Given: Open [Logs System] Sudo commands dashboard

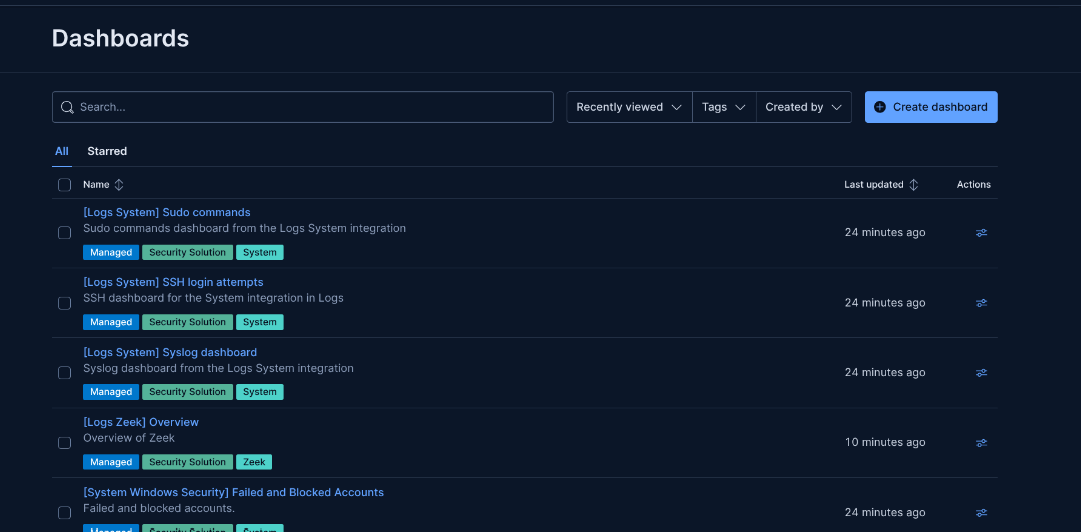Looking at the screenshot, I should coord(167,212).
